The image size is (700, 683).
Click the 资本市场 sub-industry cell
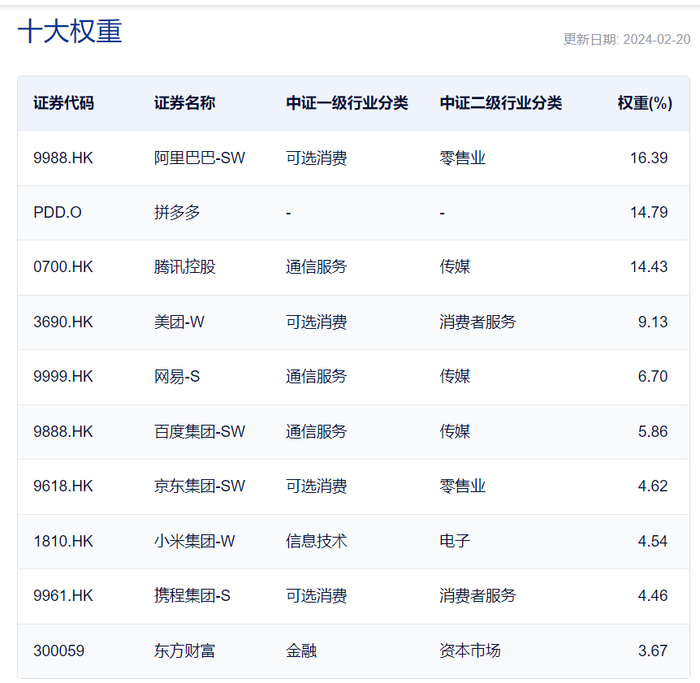[x=470, y=651]
